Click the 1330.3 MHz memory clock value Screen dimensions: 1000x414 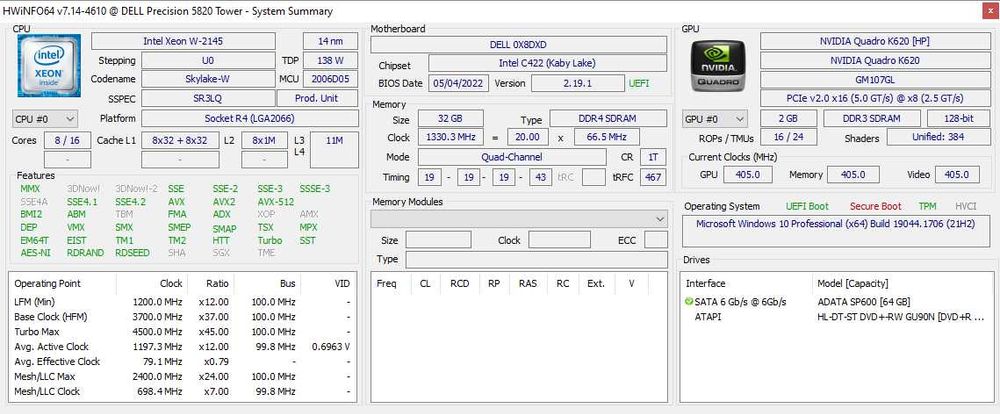(x=450, y=137)
